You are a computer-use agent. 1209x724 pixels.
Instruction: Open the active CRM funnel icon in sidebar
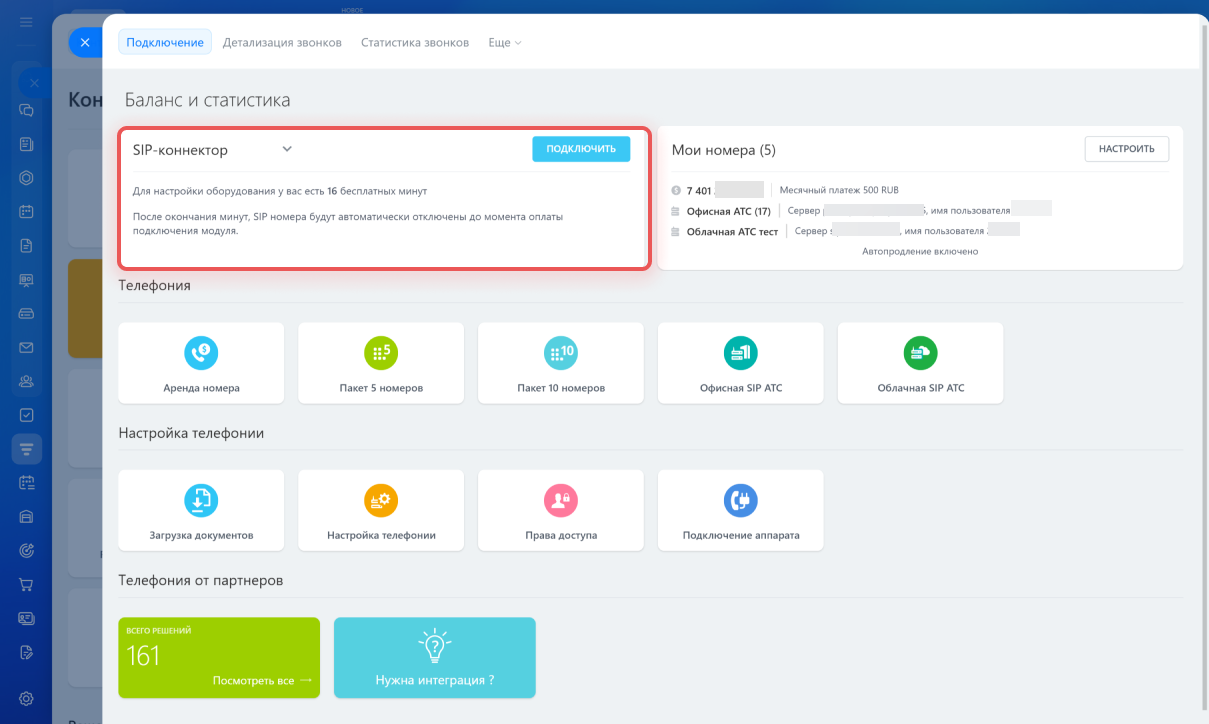tap(27, 449)
